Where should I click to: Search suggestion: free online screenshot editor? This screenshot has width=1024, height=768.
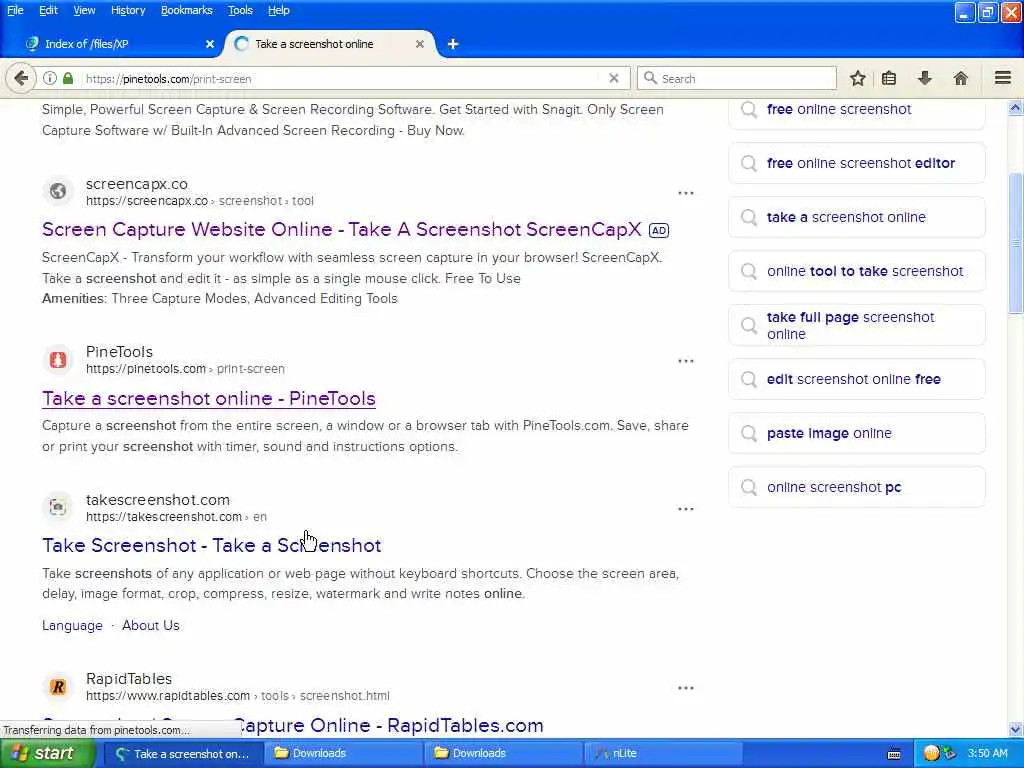click(857, 163)
